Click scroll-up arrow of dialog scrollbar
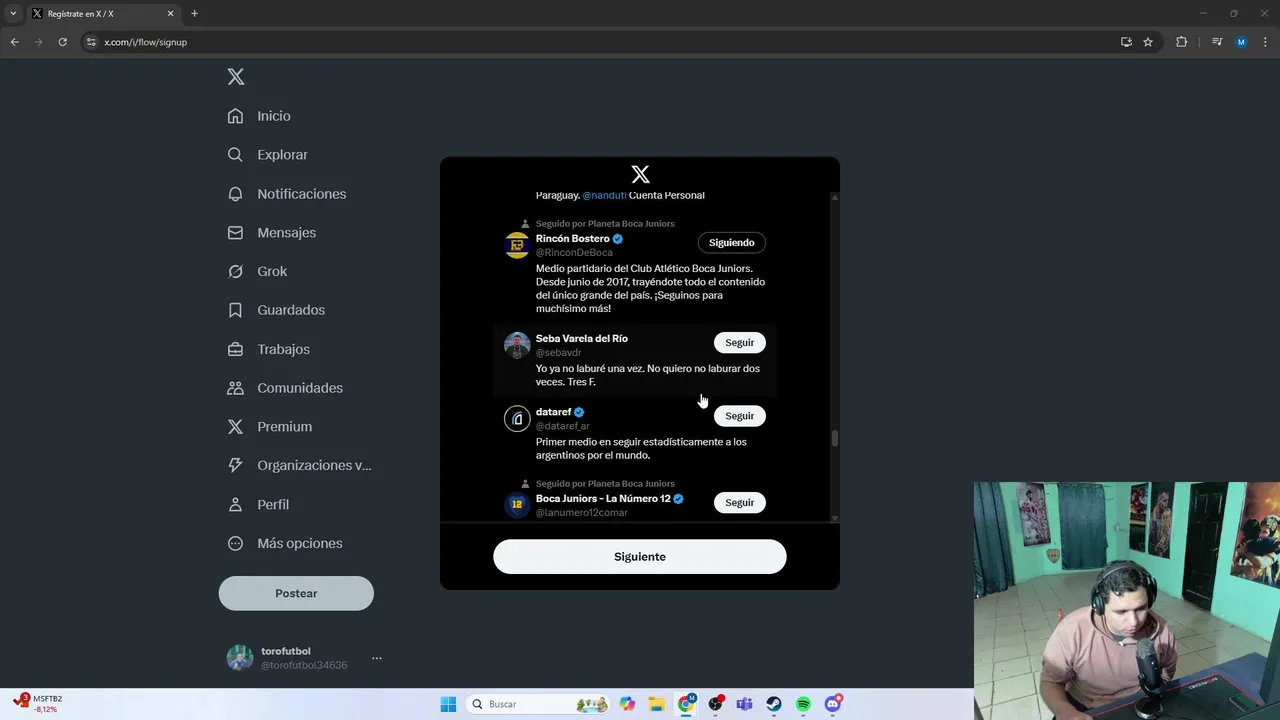 [x=835, y=197]
